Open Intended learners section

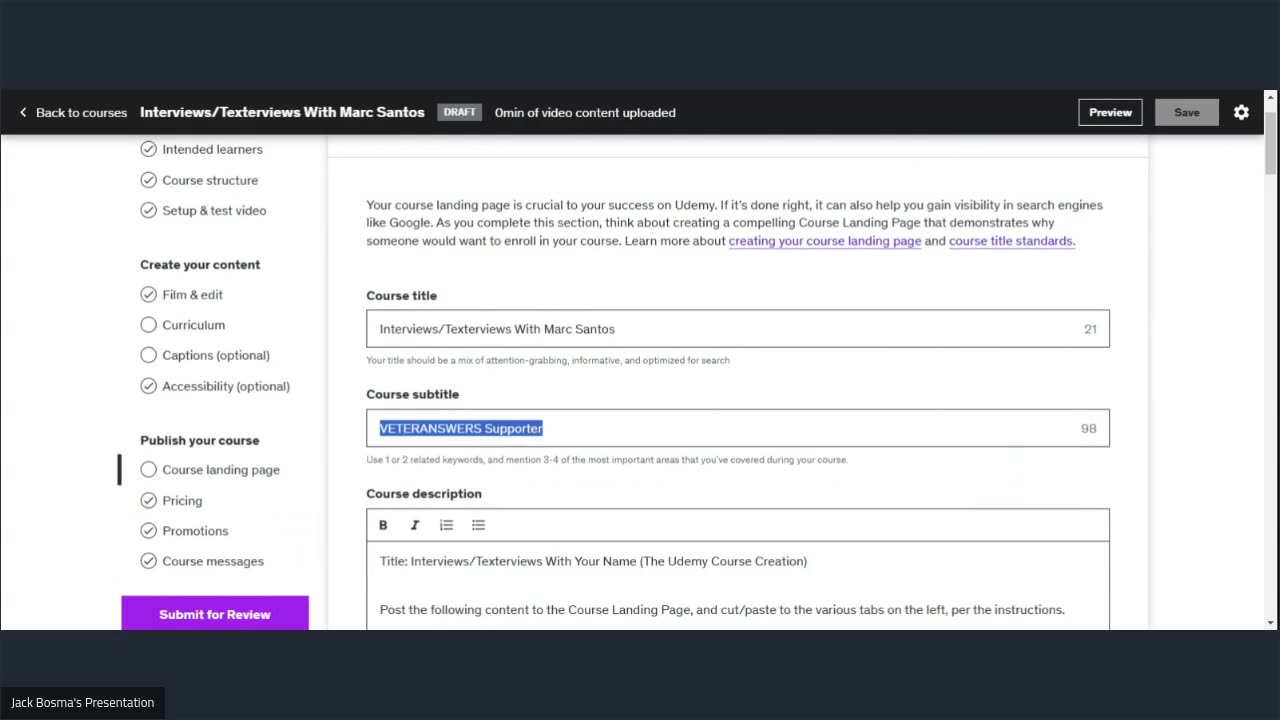(x=212, y=149)
